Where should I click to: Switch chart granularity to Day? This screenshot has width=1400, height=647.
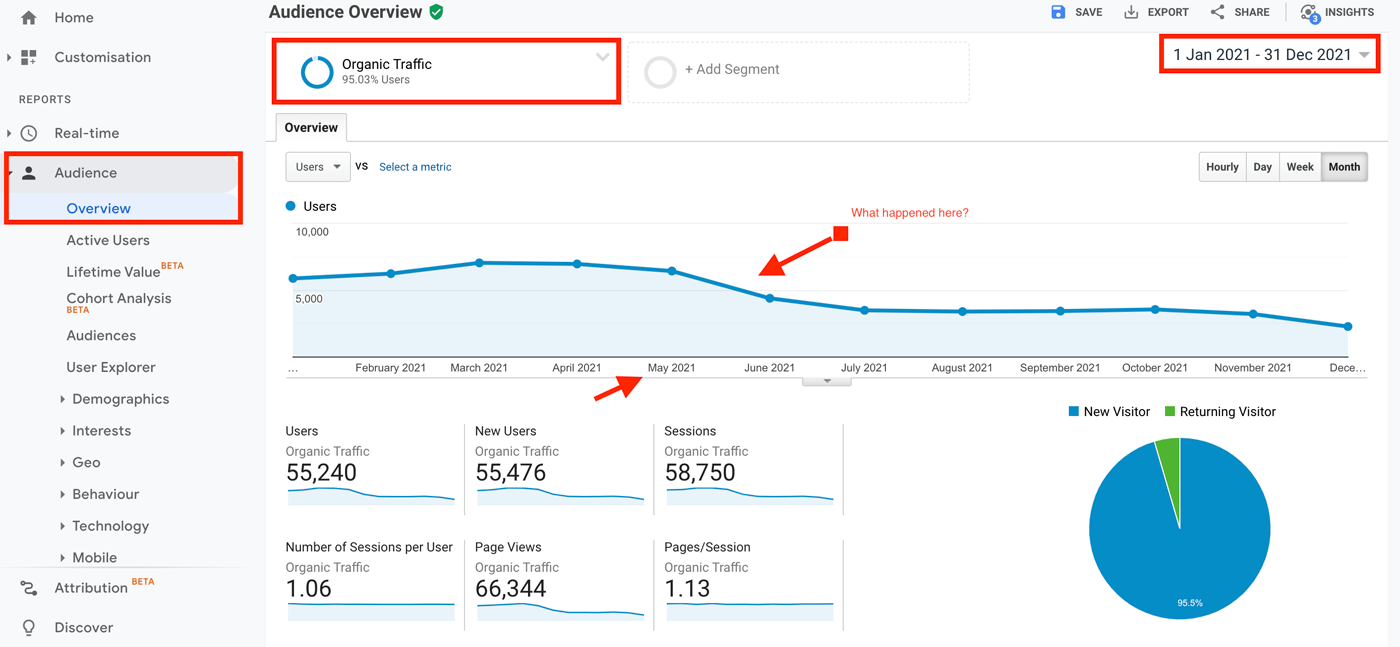pos(1263,167)
